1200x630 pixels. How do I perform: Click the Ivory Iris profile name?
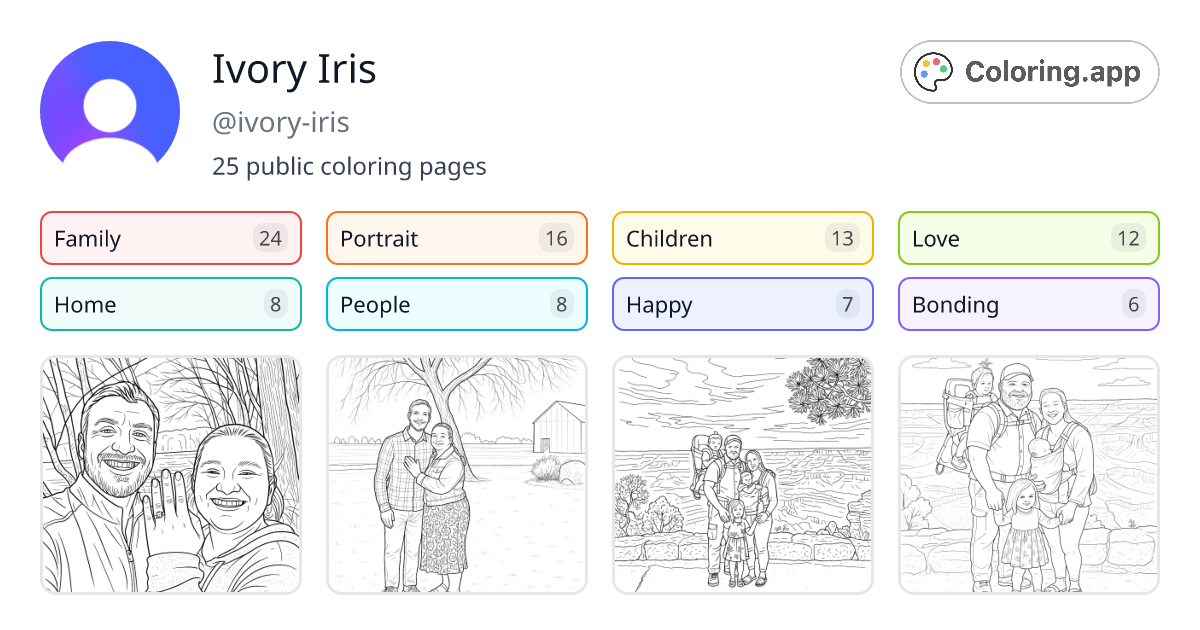tap(293, 69)
